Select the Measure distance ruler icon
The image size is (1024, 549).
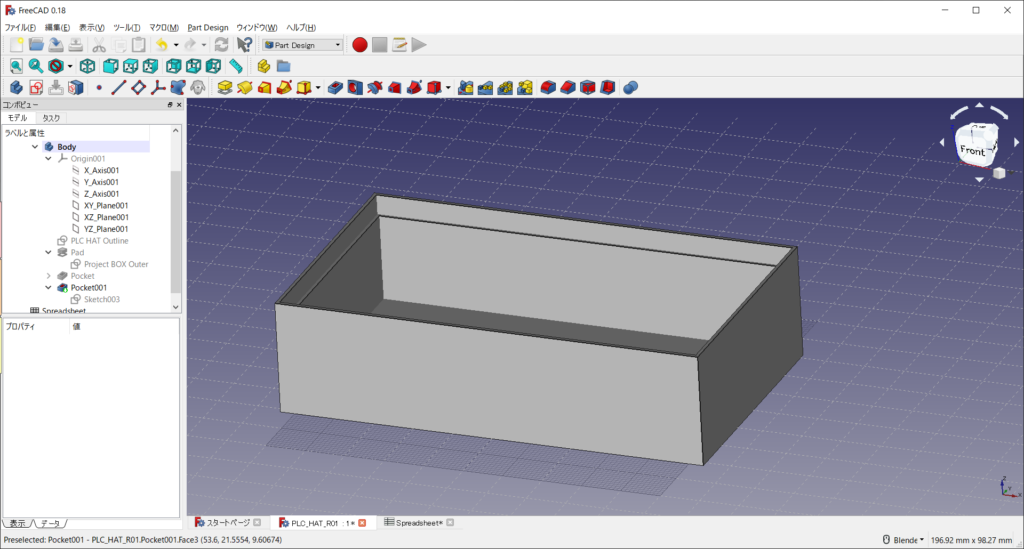point(236,66)
